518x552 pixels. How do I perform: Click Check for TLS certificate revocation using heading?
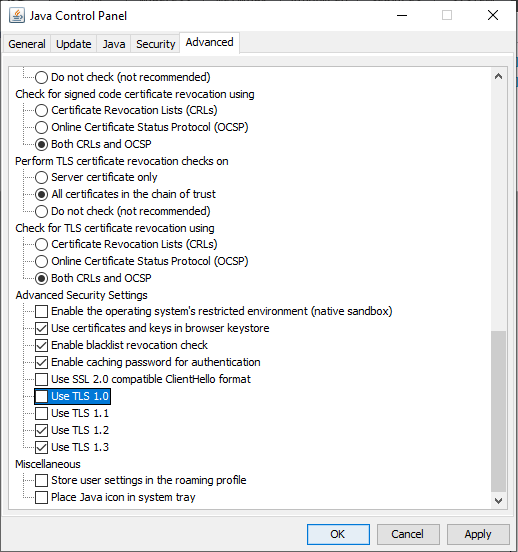115,228
